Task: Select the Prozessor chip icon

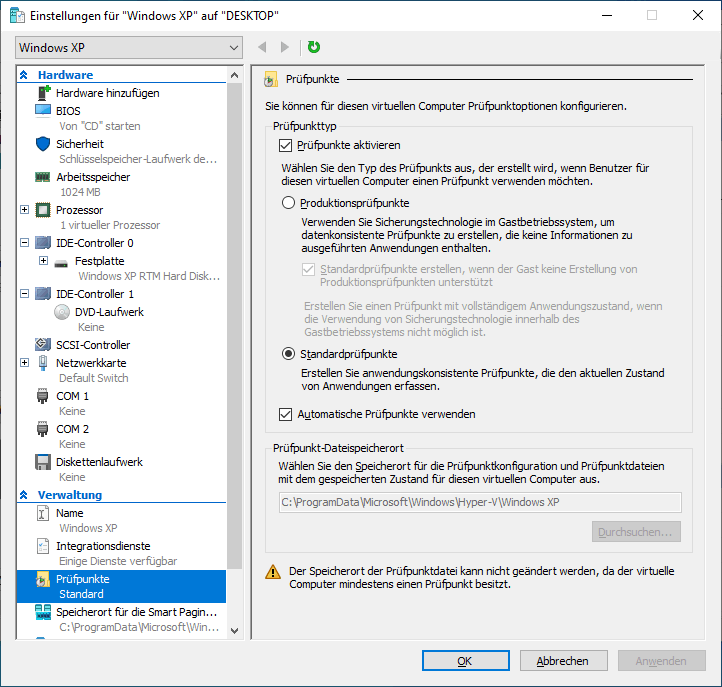Action: pos(43,210)
